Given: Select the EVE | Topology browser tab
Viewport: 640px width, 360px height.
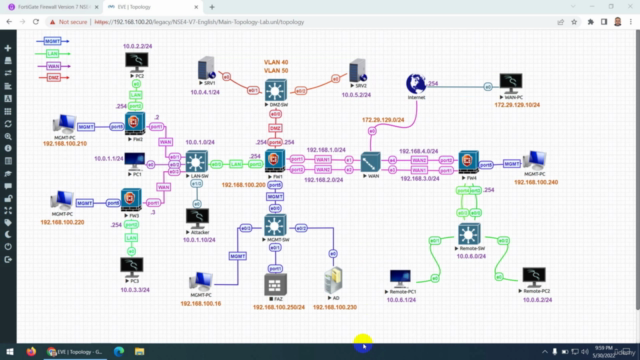Looking at the screenshot, I should (152, 7).
